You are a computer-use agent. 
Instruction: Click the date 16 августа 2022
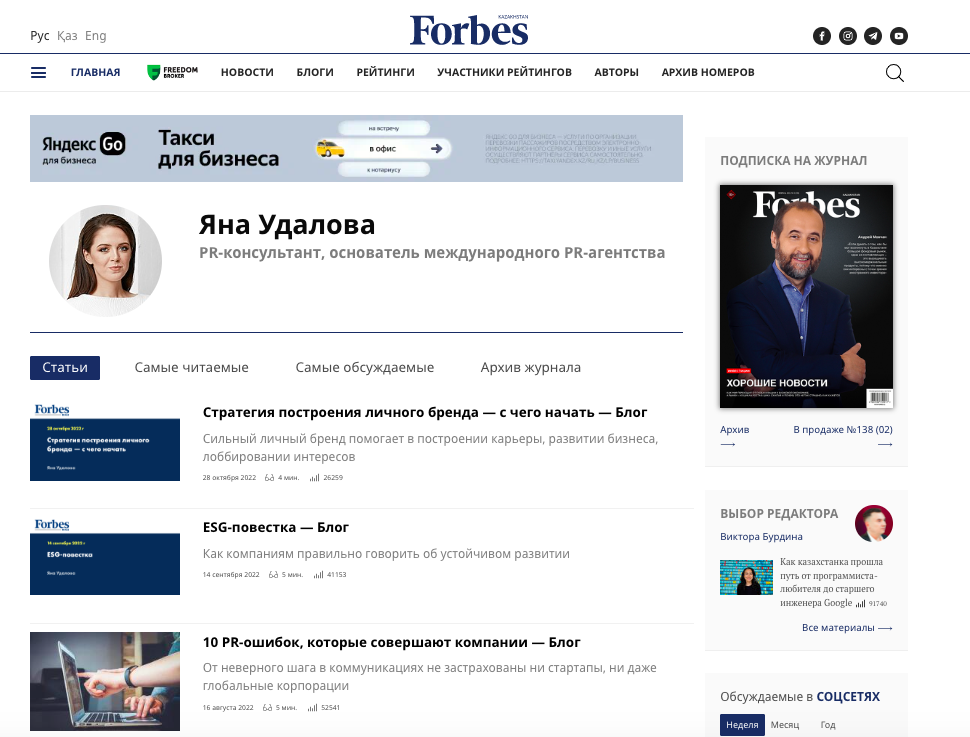click(x=228, y=708)
